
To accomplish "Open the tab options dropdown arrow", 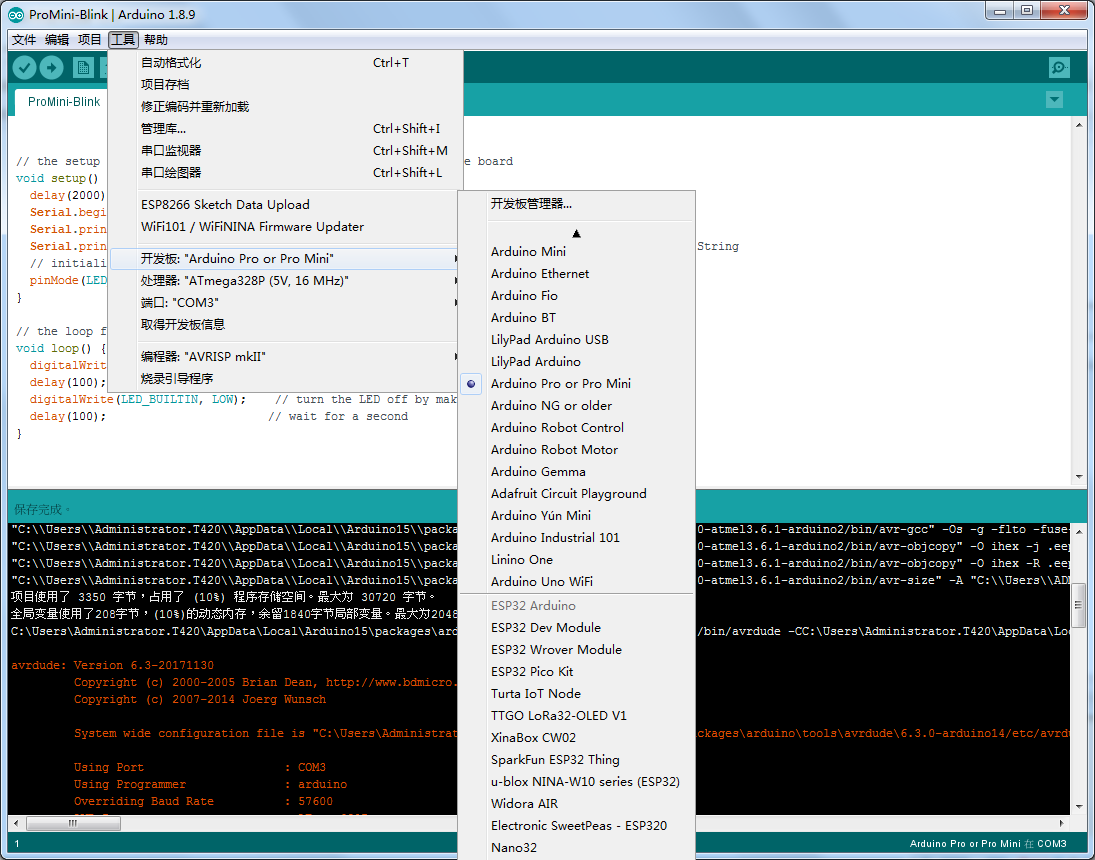I will [1054, 100].
